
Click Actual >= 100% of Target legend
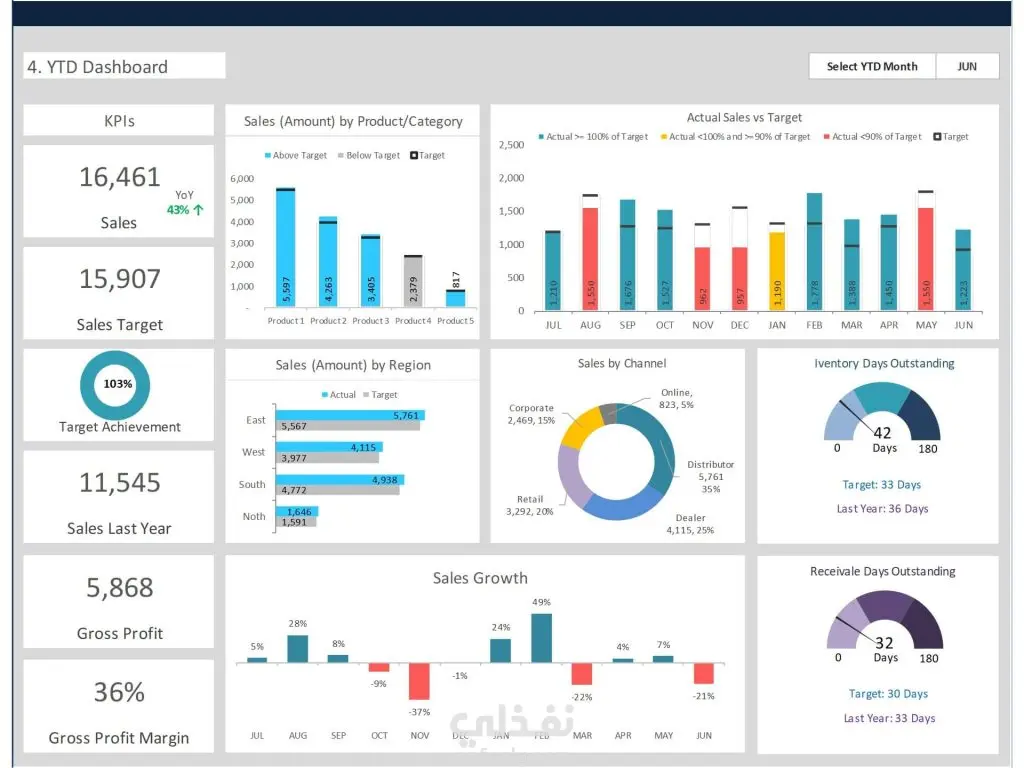tap(593, 136)
